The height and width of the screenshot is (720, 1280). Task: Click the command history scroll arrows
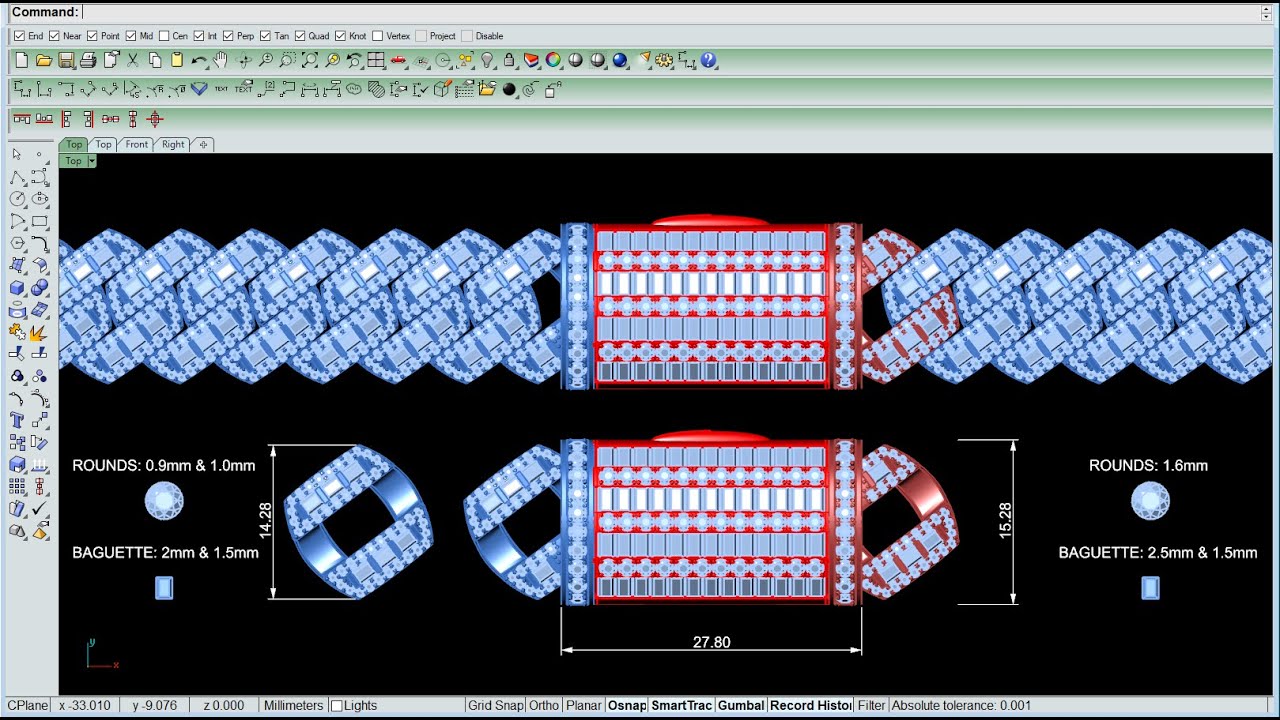1266,12
